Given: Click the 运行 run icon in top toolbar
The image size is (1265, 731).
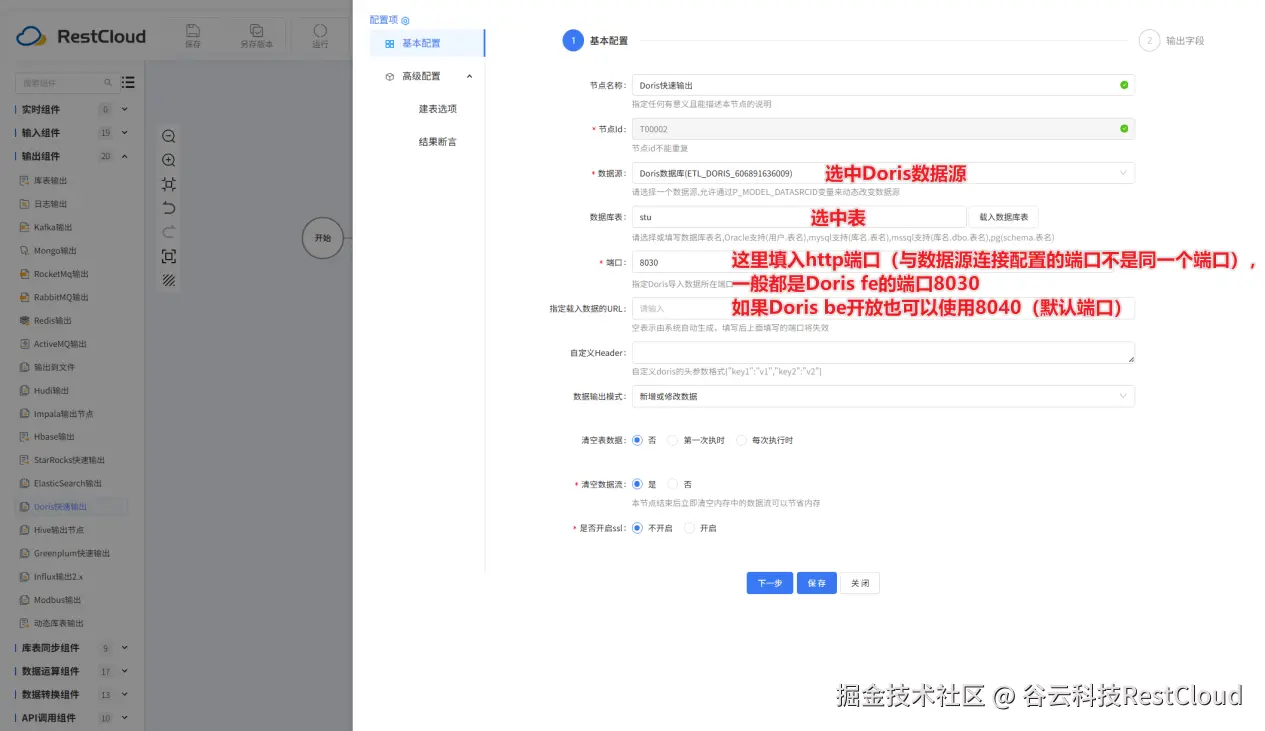Looking at the screenshot, I should (320, 30).
